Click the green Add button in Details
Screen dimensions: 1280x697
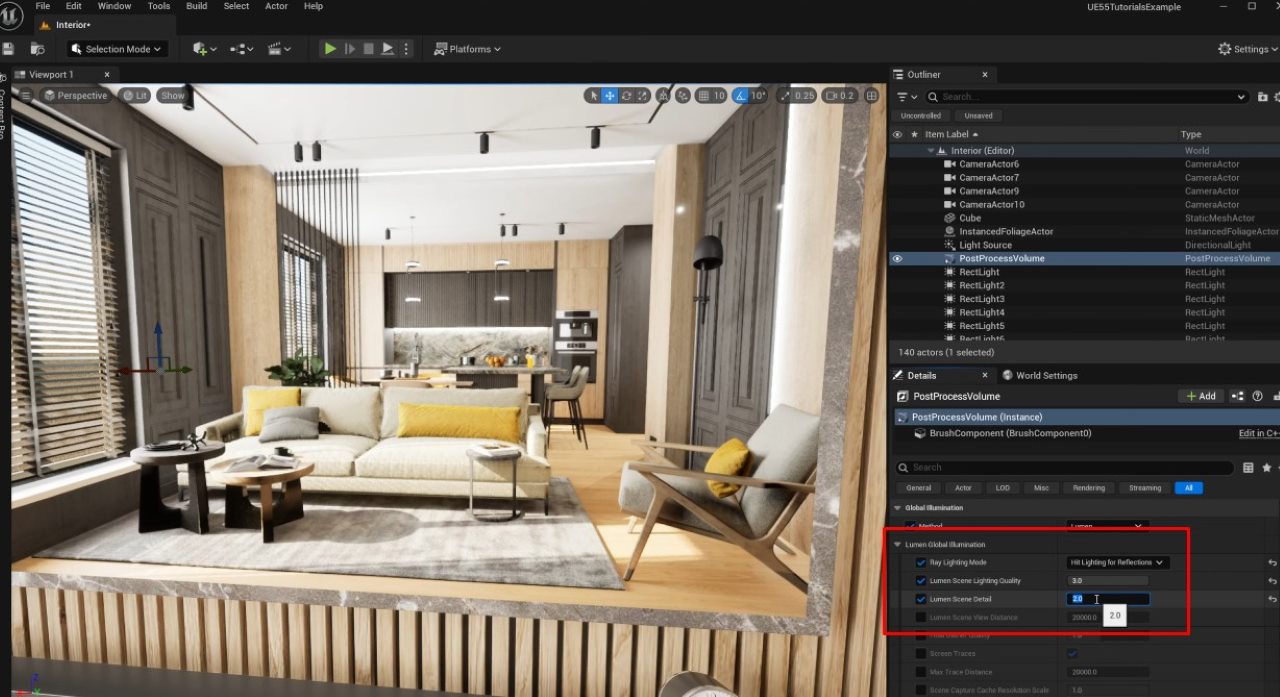pyautogui.click(x=1199, y=396)
